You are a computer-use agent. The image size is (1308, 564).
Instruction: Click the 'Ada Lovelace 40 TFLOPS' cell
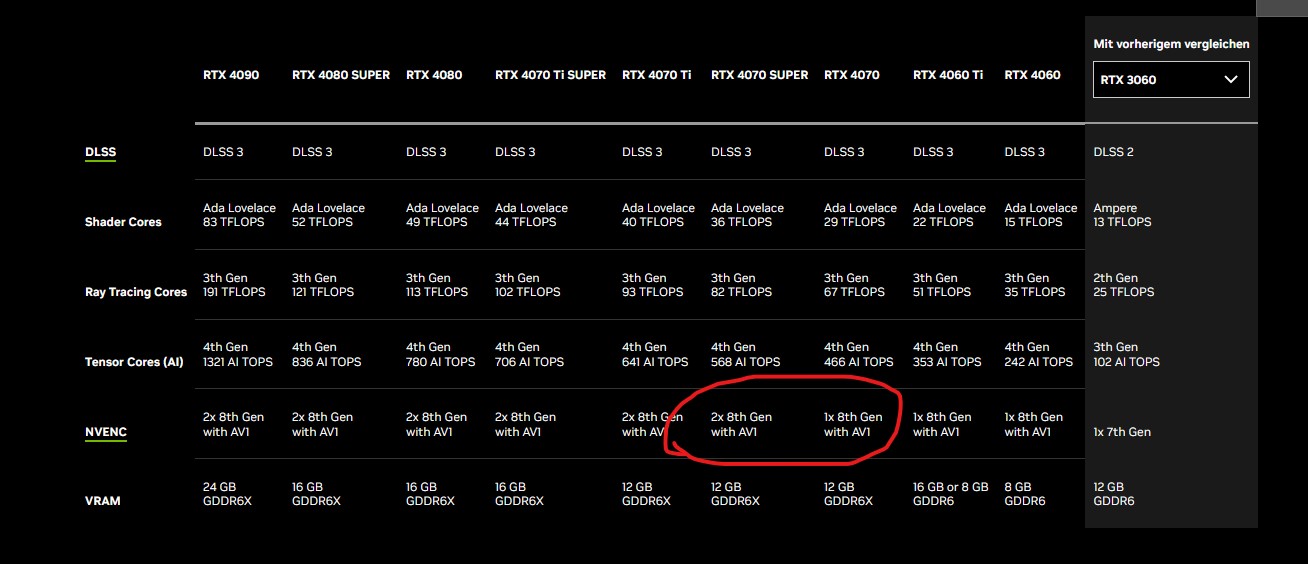pyautogui.click(x=658, y=215)
